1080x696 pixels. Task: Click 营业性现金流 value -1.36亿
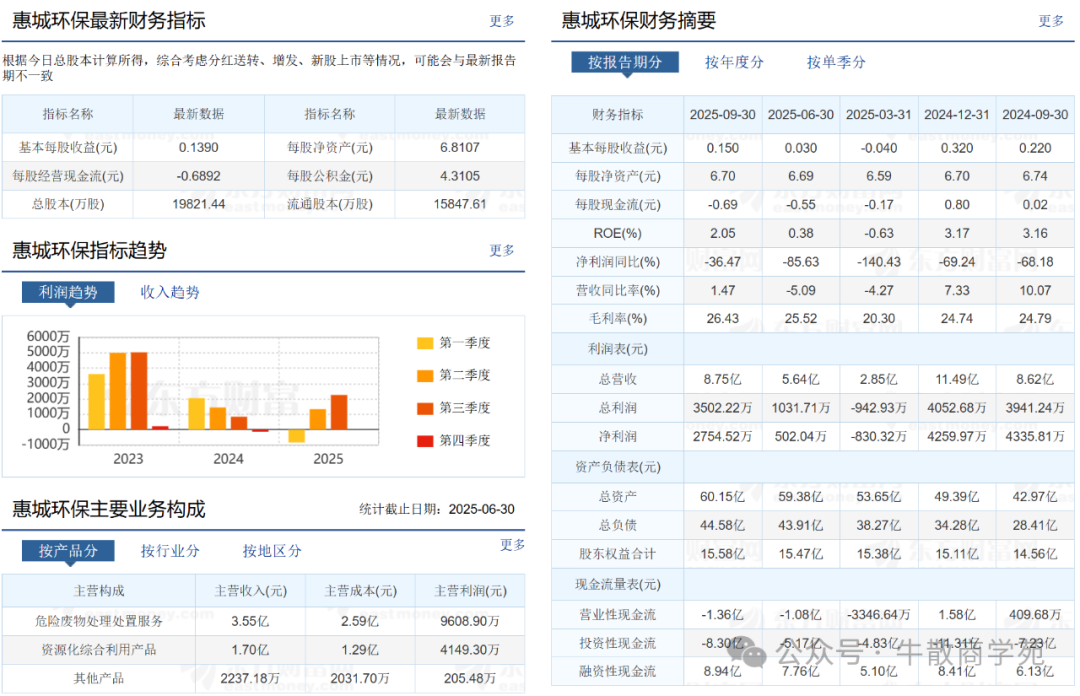coord(723,615)
